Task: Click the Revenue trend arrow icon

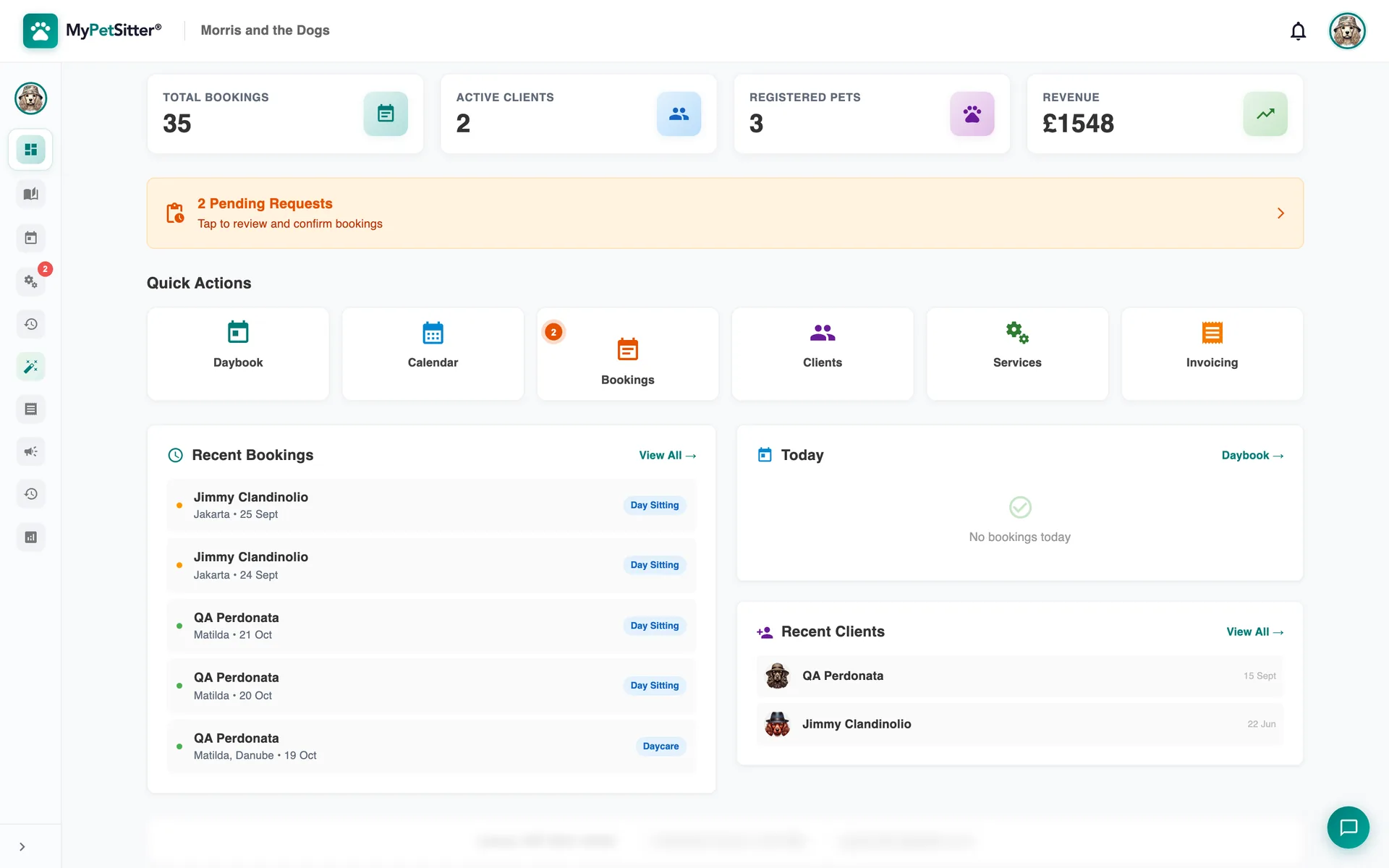Action: pyautogui.click(x=1265, y=114)
